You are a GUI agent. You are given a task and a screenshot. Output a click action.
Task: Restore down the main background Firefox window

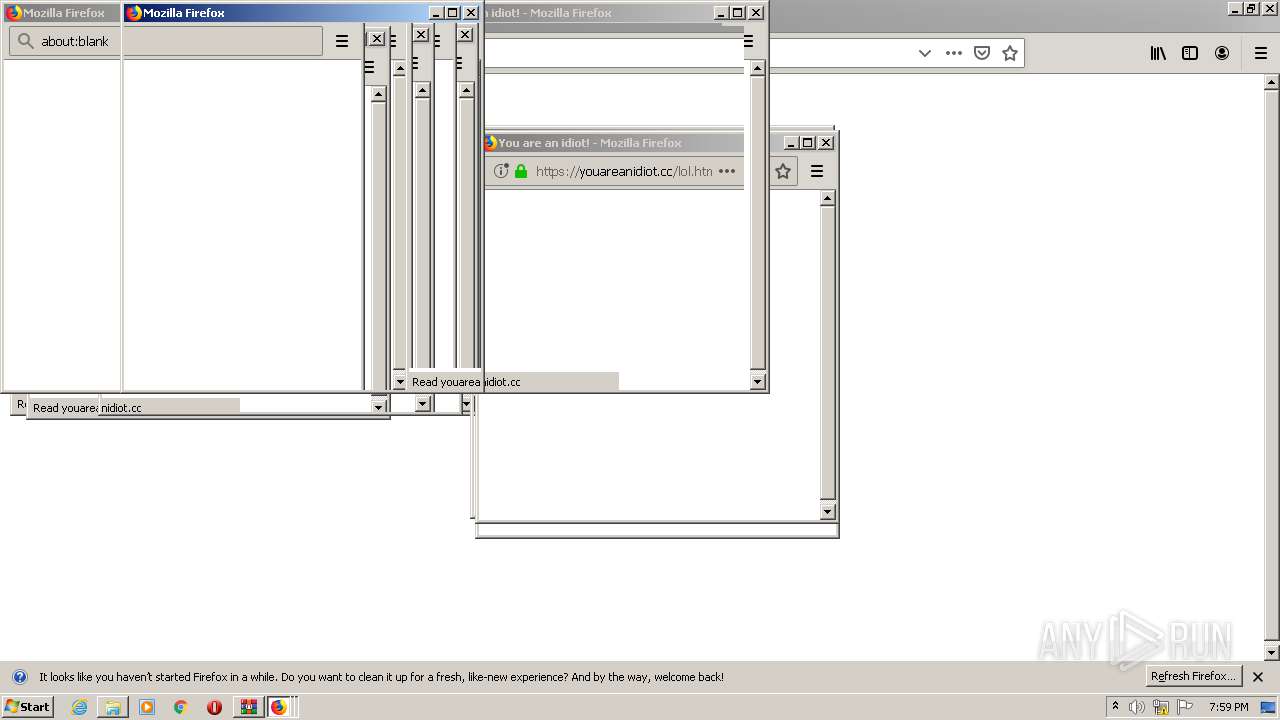[x=1251, y=8]
